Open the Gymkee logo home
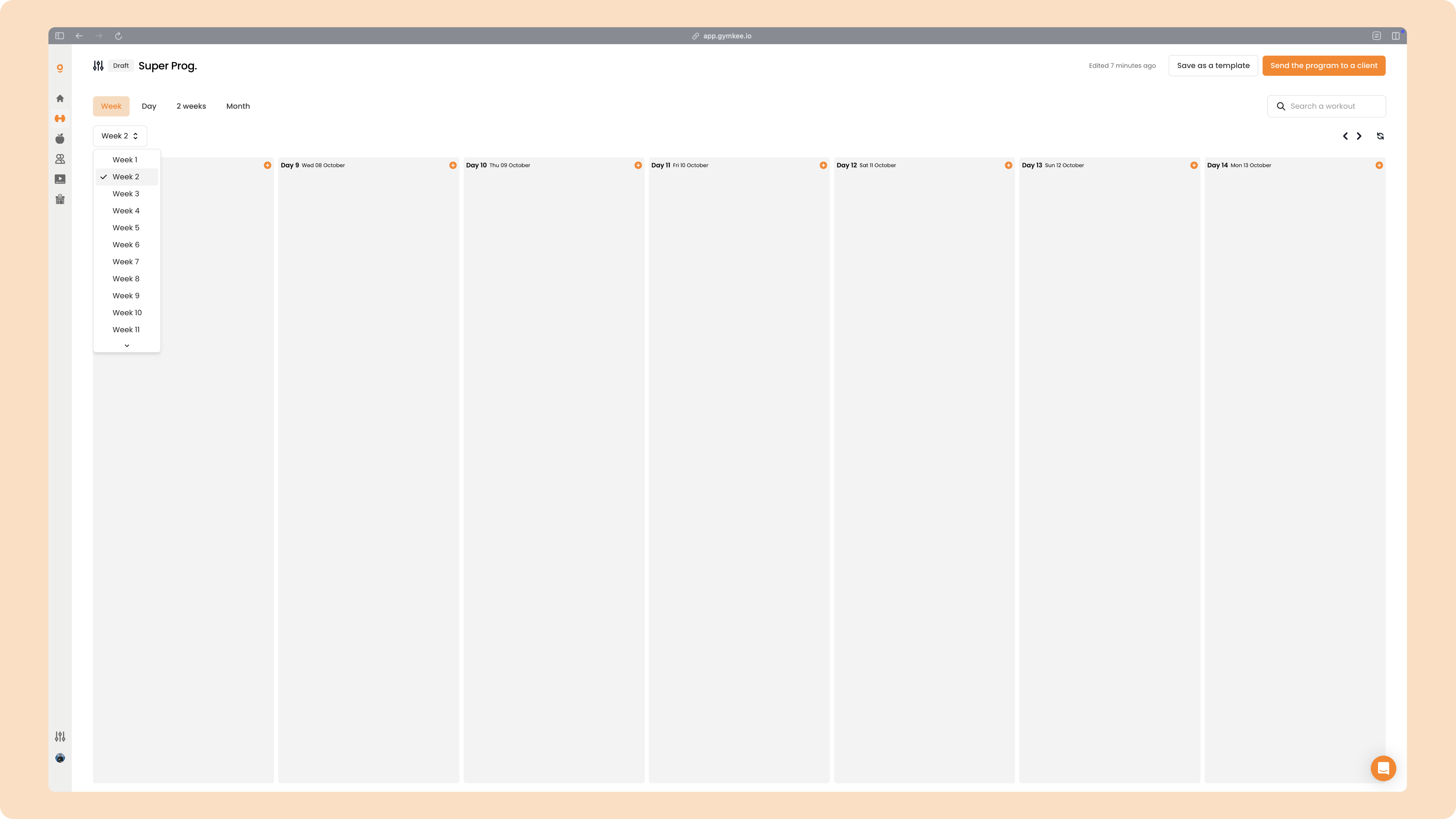1456x819 pixels. [x=60, y=68]
